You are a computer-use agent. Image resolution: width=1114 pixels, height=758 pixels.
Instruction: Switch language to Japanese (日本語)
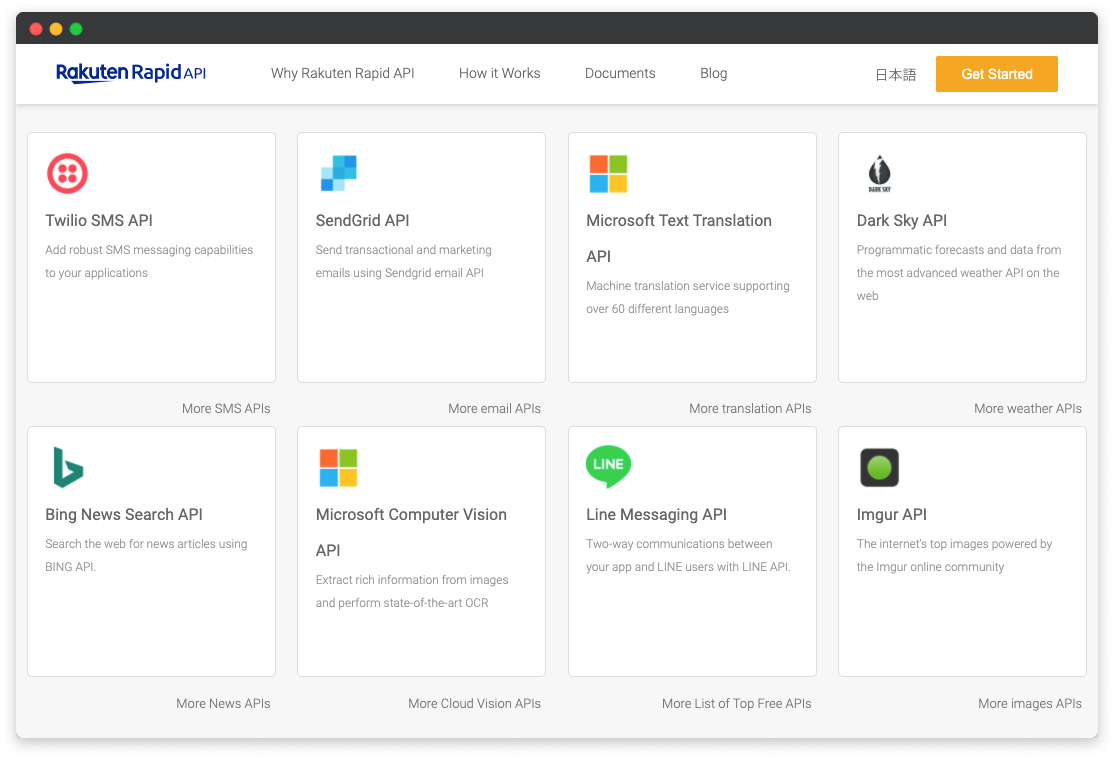click(895, 74)
